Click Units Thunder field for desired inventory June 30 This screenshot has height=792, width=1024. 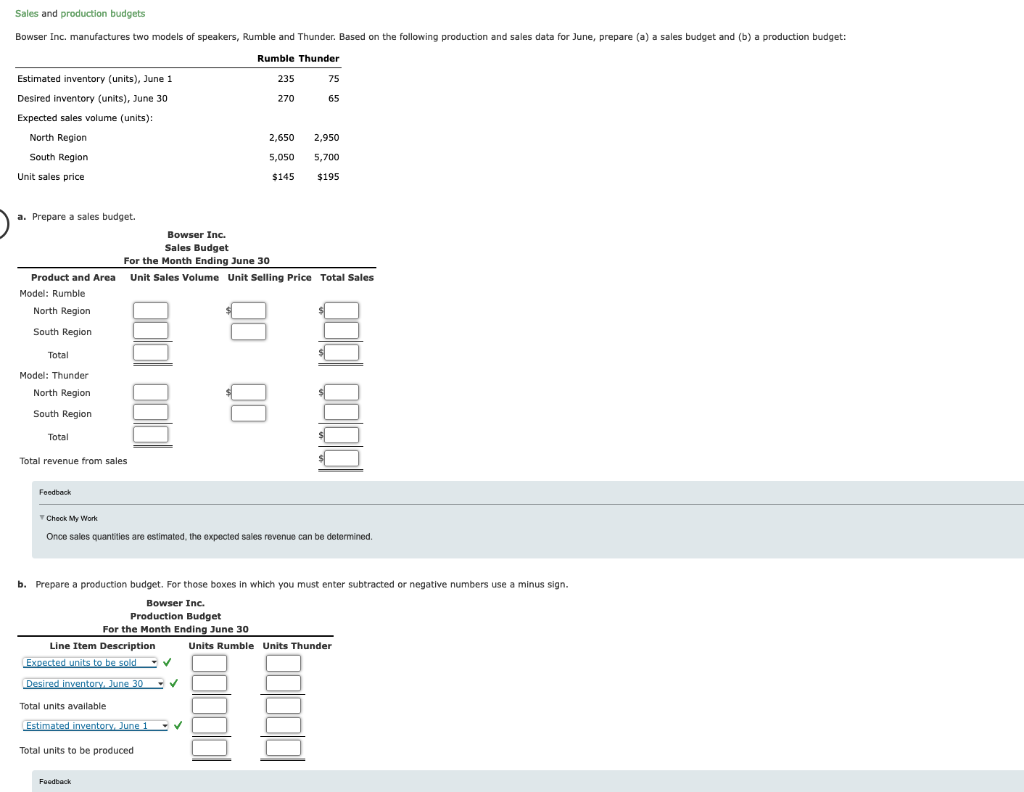[x=283, y=683]
